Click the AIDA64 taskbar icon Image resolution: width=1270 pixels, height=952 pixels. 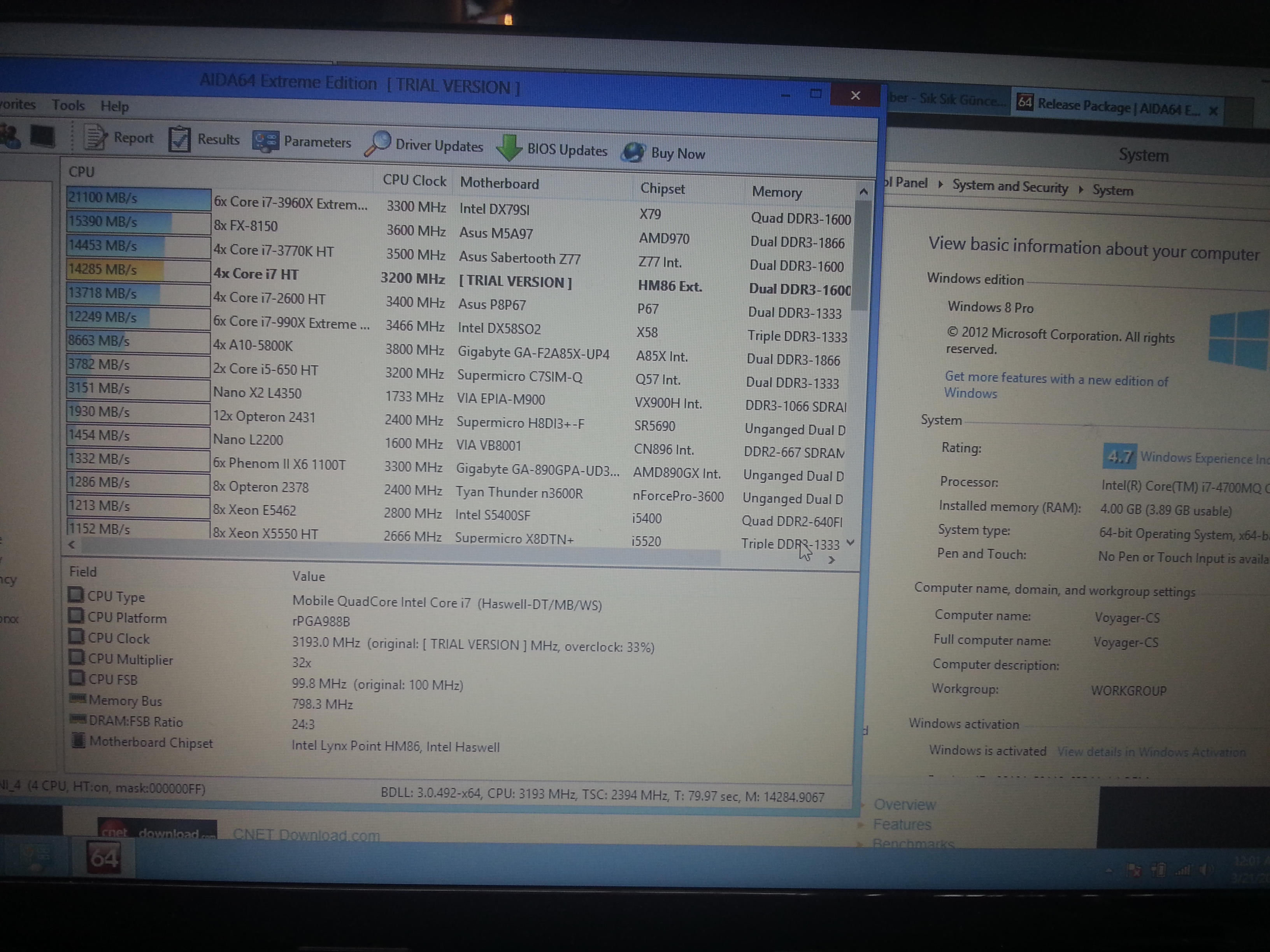104,857
